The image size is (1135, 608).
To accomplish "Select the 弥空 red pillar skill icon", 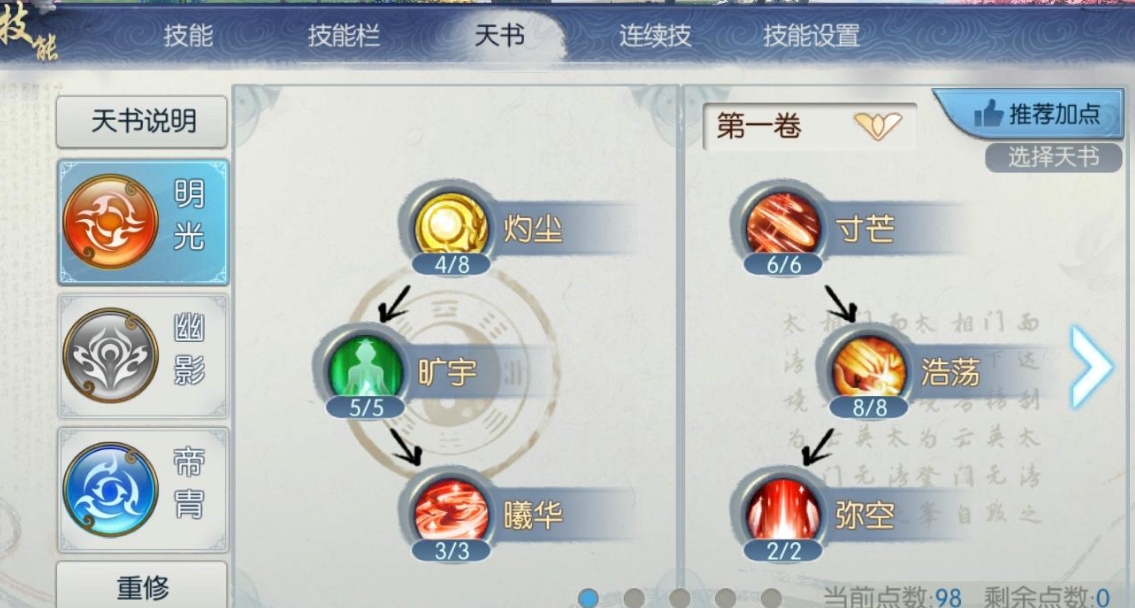I will [783, 511].
